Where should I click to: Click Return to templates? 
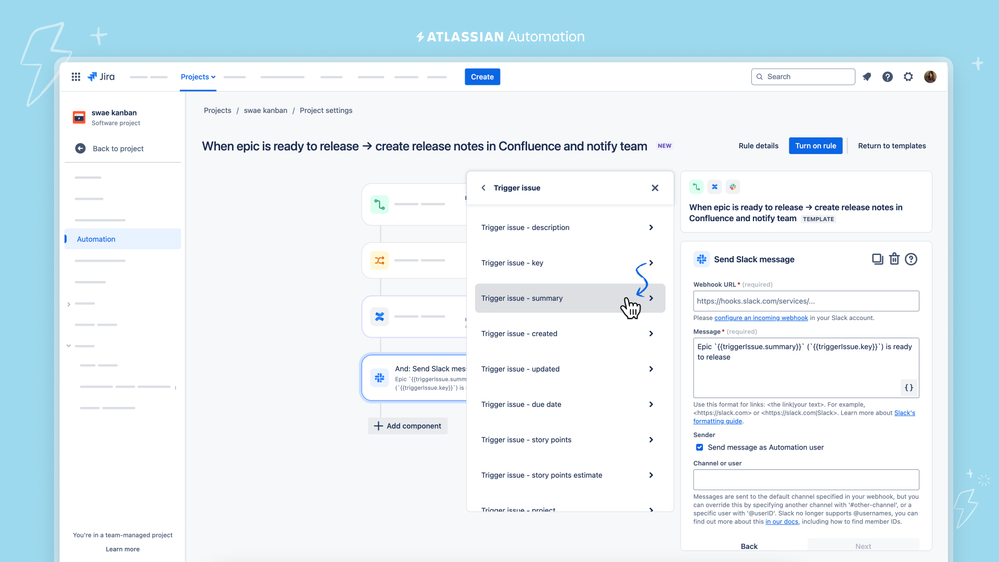click(x=892, y=146)
